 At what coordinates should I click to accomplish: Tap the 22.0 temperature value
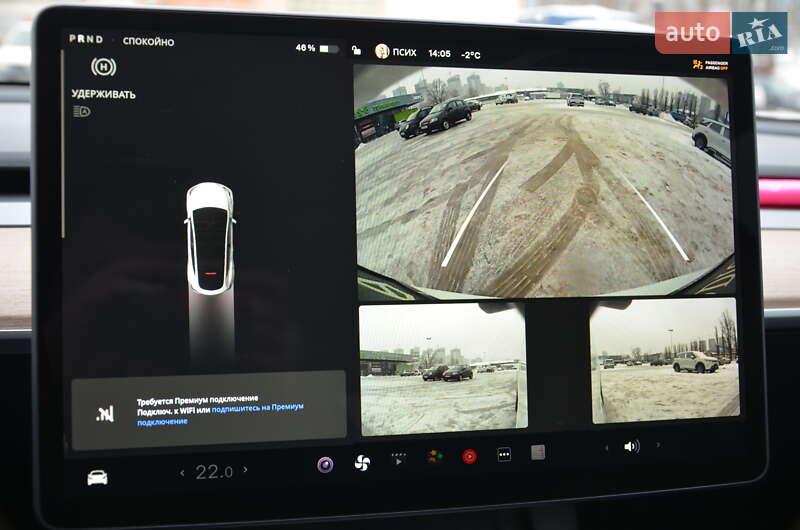pyautogui.click(x=214, y=472)
